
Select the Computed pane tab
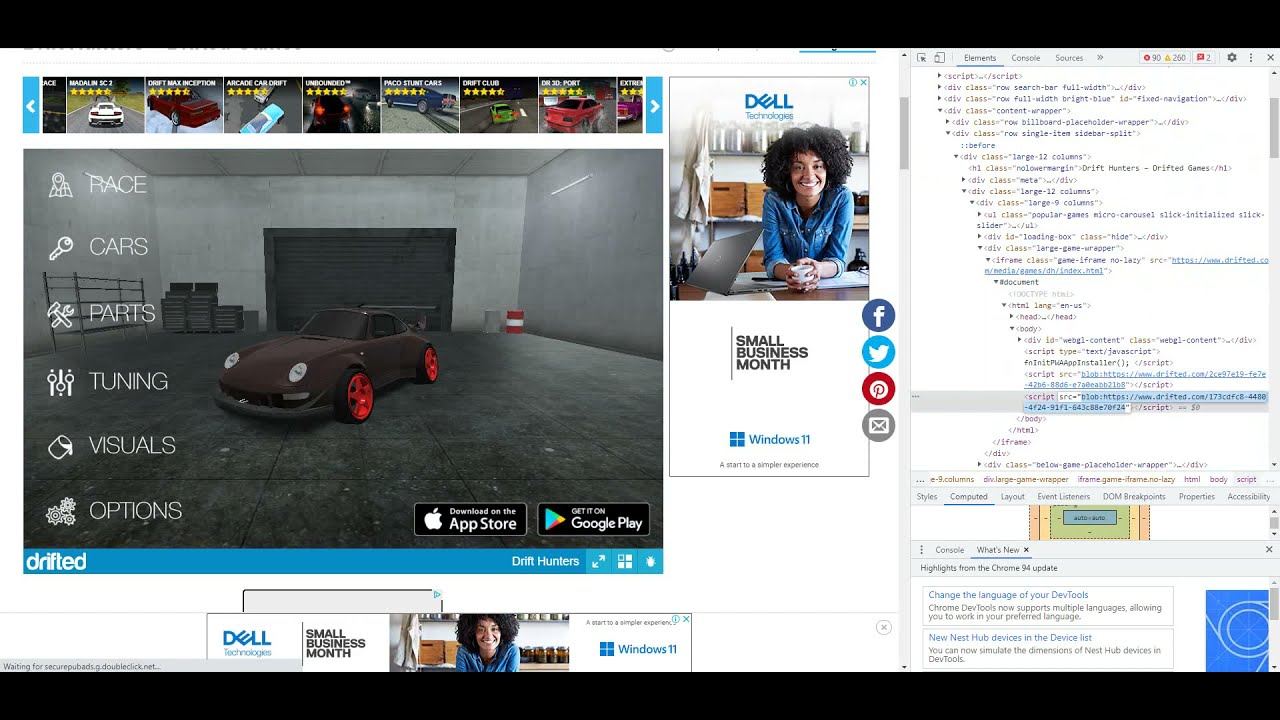click(968, 496)
